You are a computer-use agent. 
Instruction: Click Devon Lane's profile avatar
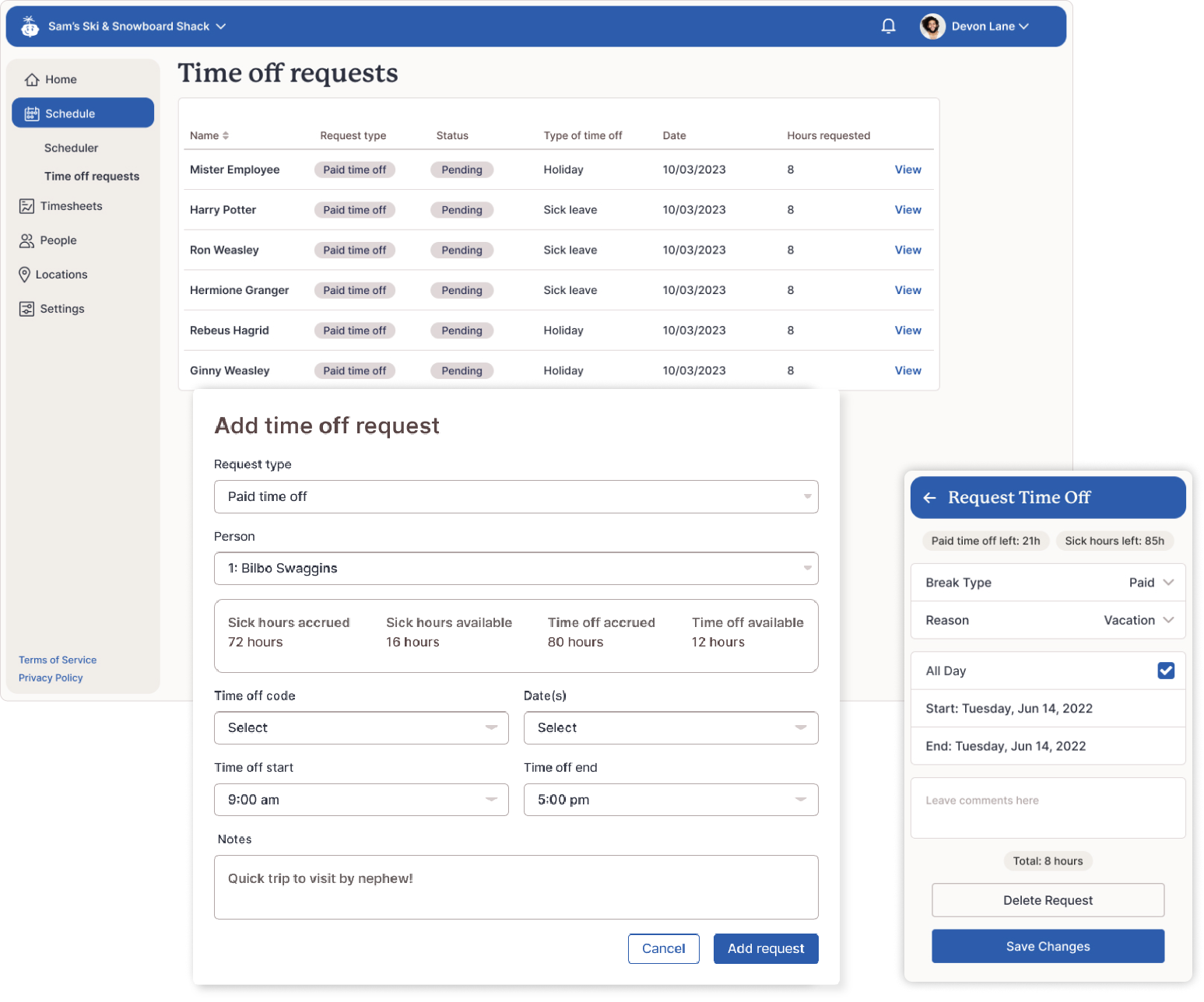(x=932, y=26)
